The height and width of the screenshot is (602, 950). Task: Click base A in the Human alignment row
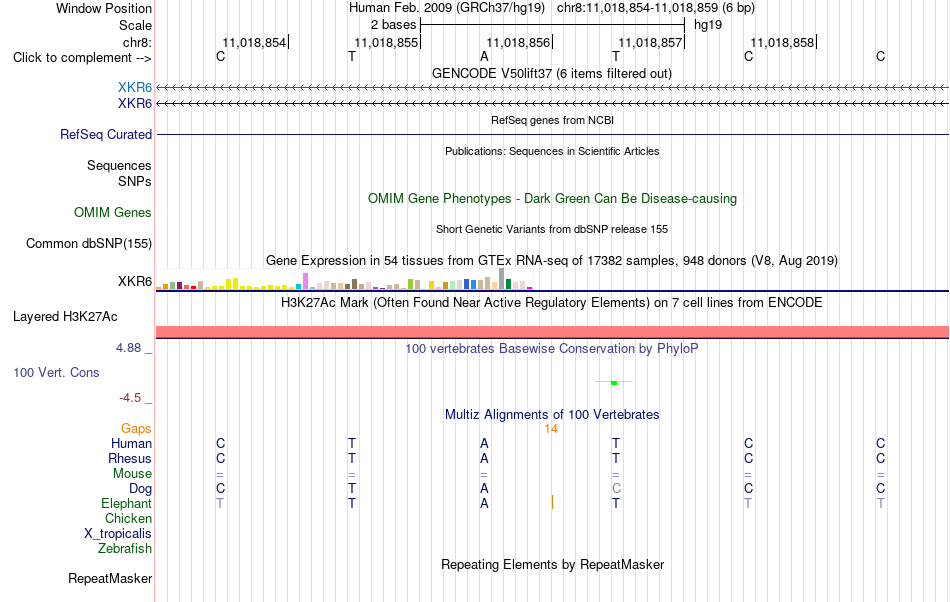(x=484, y=443)
